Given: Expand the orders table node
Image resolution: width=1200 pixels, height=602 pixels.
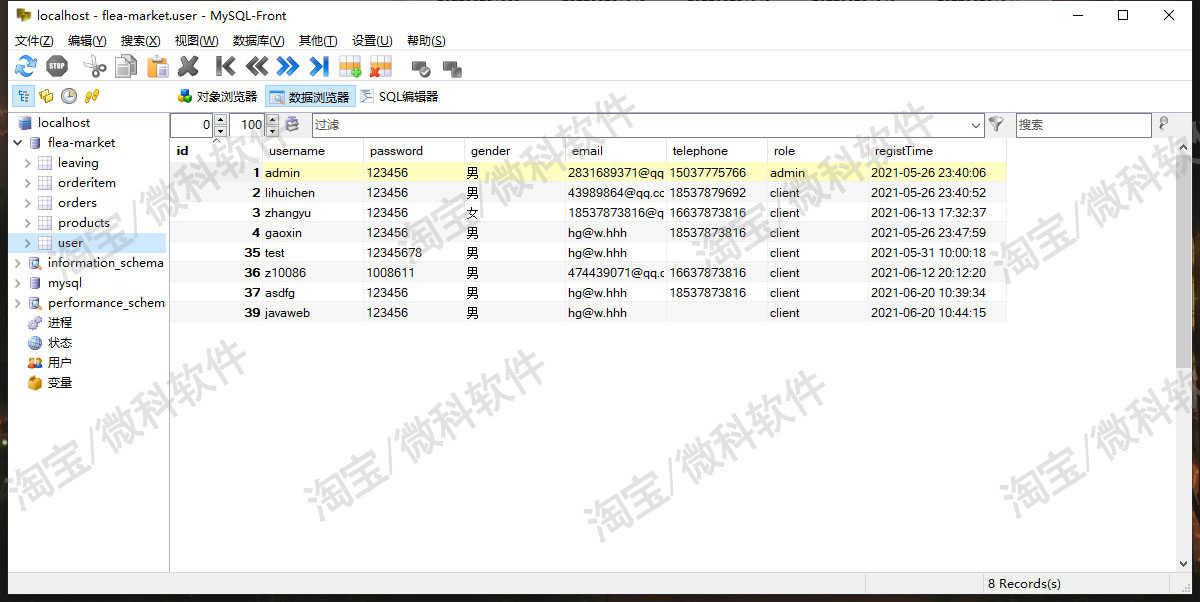Looking at the screenshot, I should pyautogui.click(x=27, y=203).
